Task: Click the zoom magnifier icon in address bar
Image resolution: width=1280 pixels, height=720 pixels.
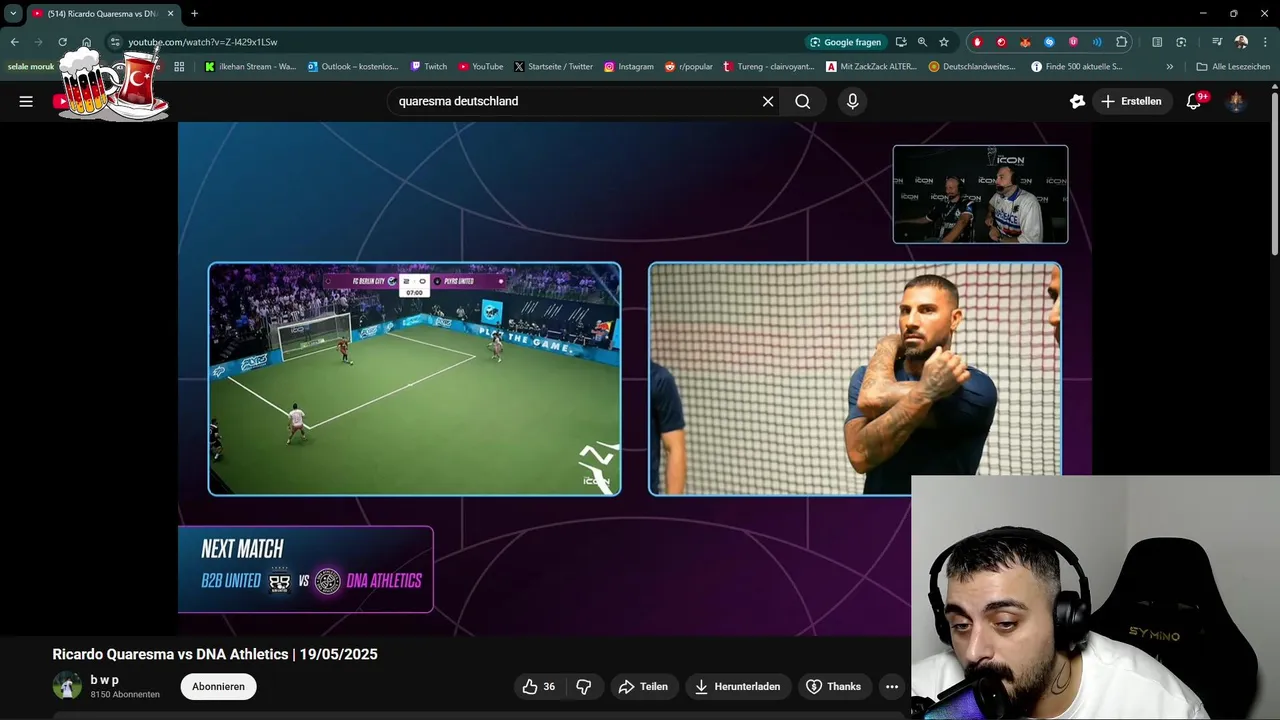Action: tap(922, 42)
